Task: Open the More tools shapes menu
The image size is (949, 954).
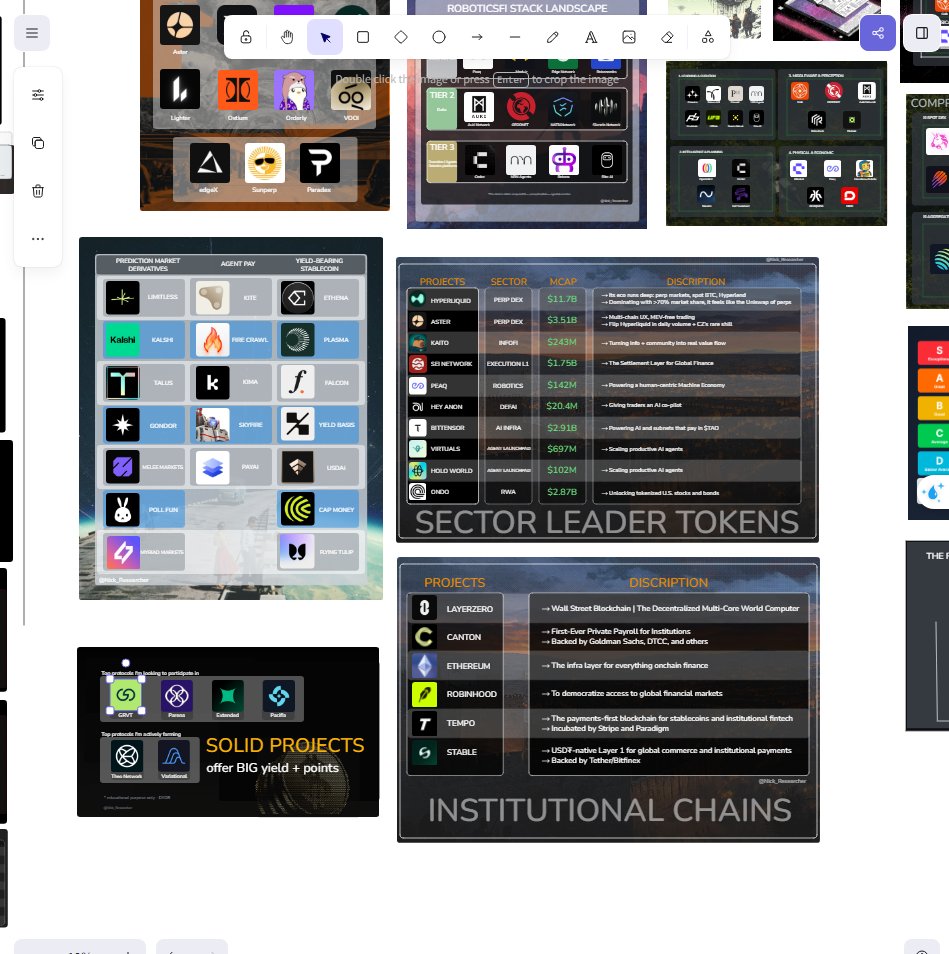Action: (x=707, y=37)
